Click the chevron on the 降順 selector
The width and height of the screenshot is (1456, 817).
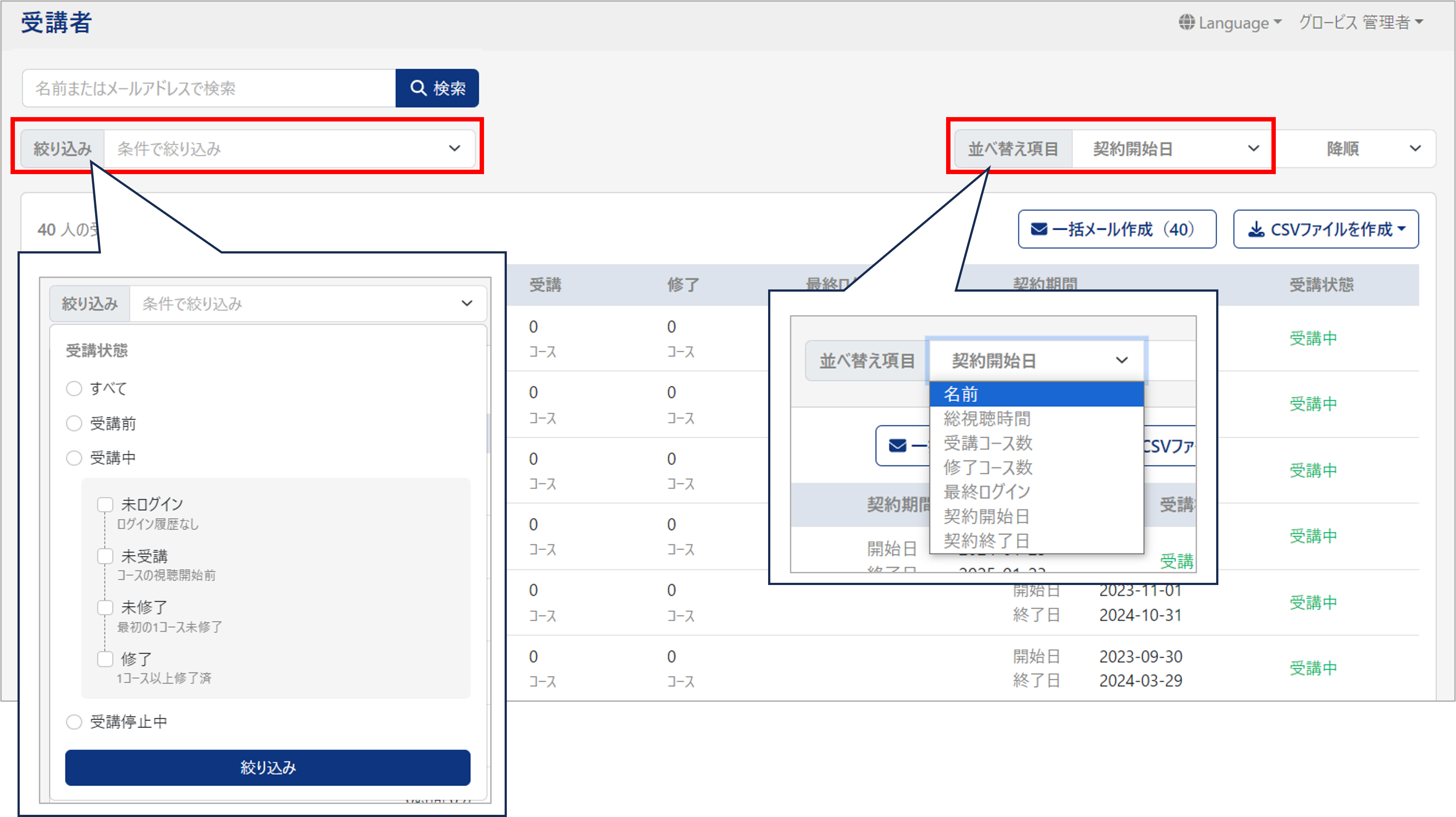coord(1415,149)
